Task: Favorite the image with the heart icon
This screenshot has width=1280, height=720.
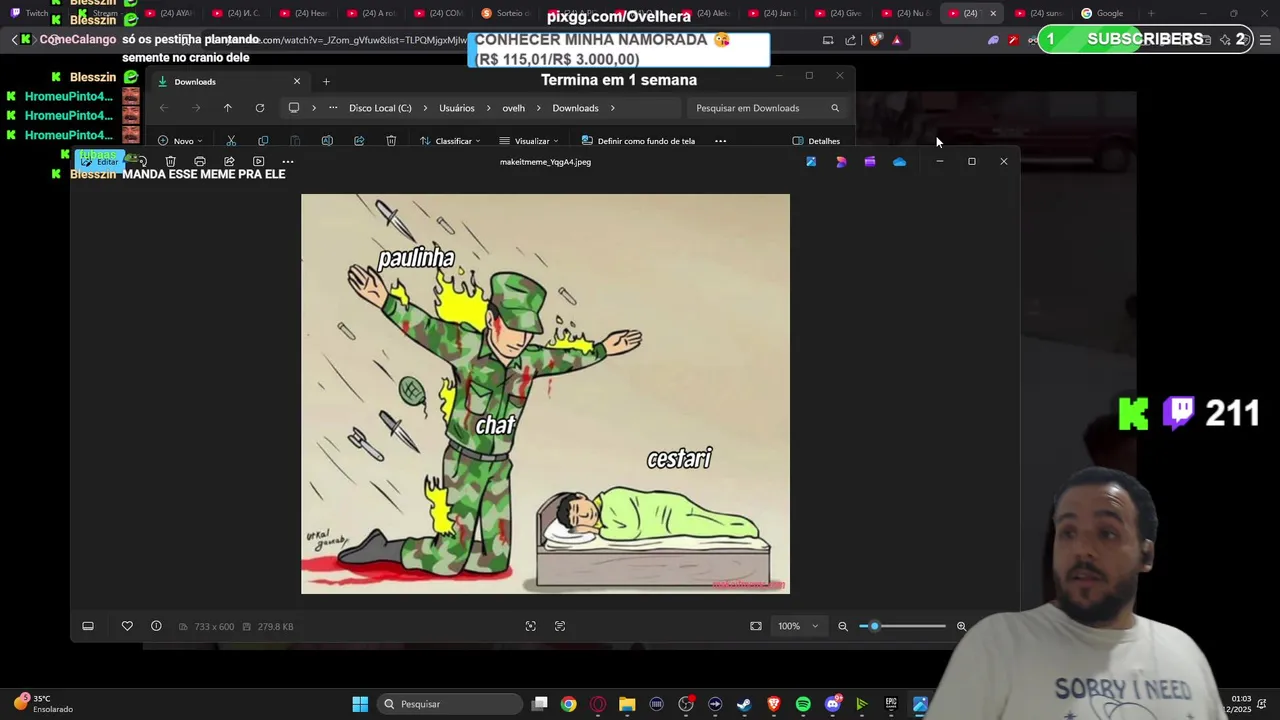Action: tap(127, 626)
